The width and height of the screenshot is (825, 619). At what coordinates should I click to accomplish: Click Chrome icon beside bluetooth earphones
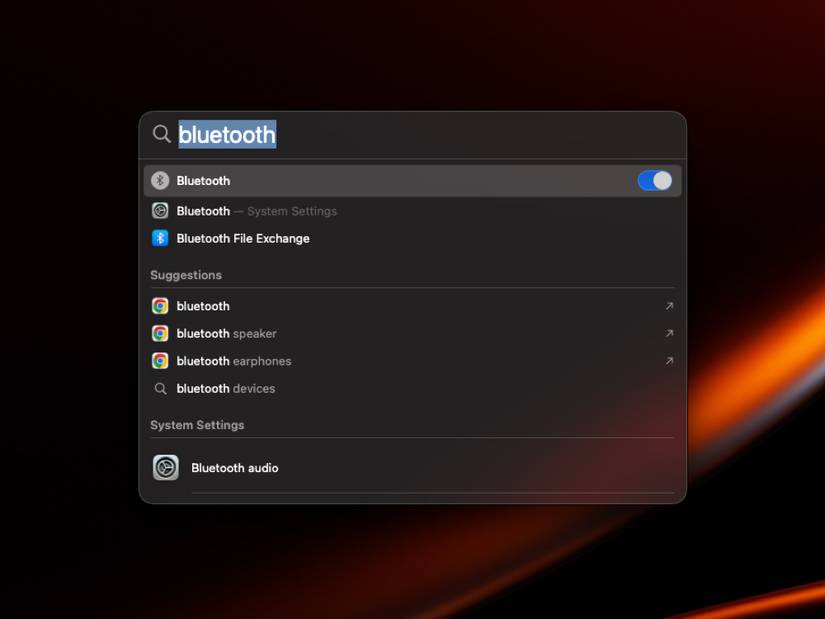160,361
